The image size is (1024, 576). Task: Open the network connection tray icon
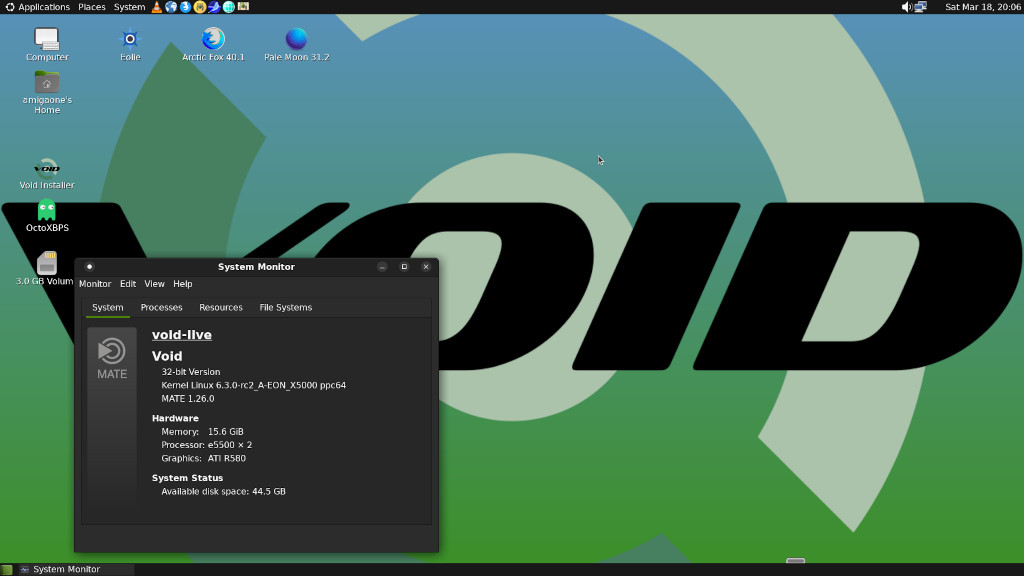coord(921,7)
